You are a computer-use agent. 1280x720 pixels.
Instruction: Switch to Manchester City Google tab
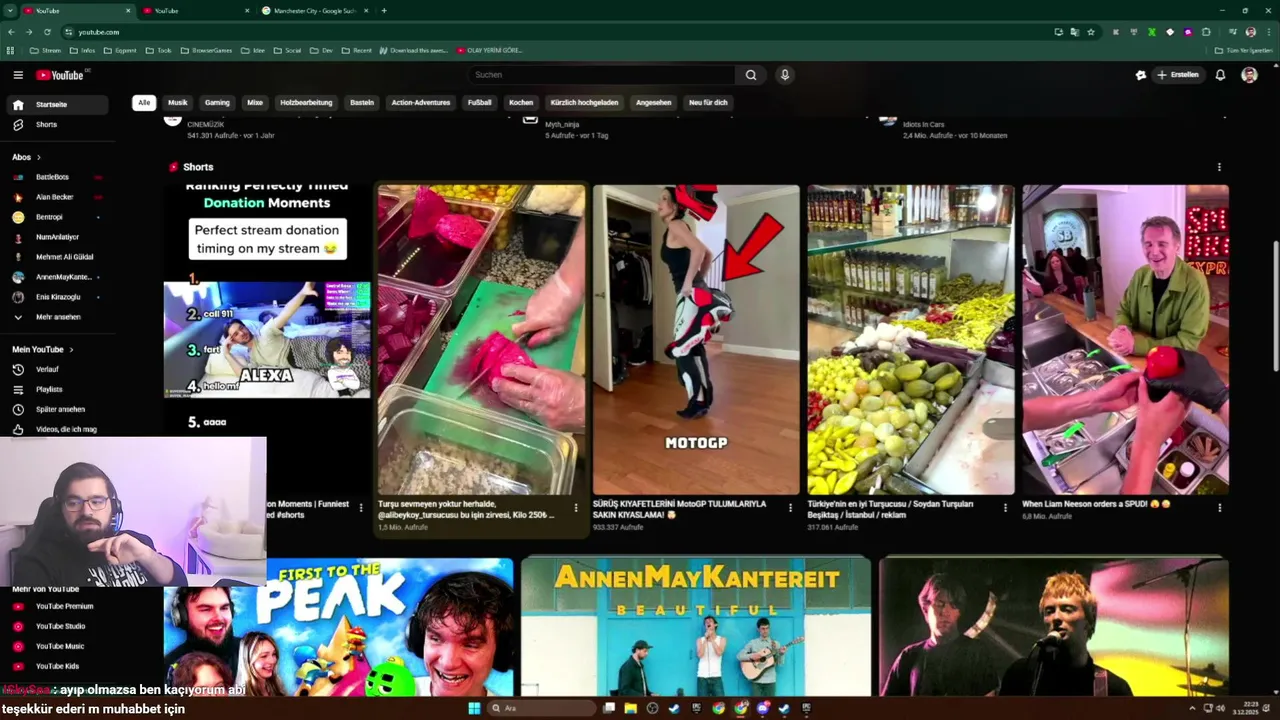tap(315, 11)
